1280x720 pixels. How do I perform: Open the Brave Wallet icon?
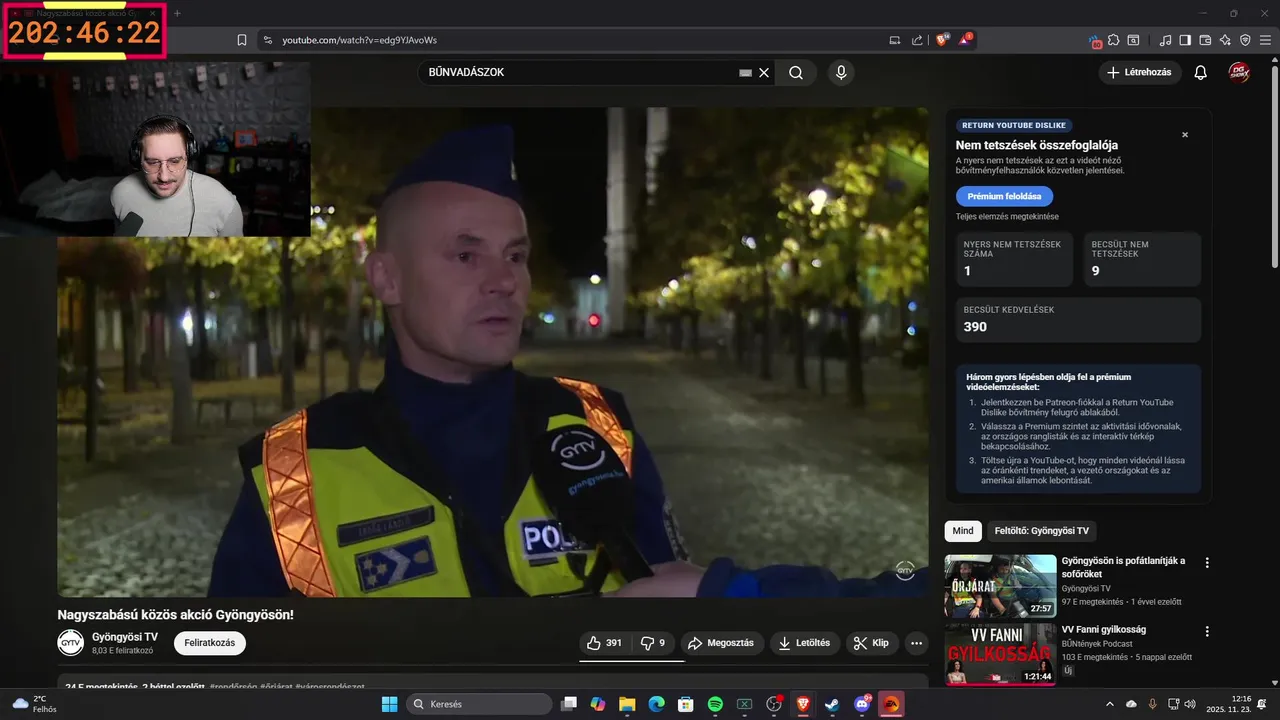[1205, 40]
